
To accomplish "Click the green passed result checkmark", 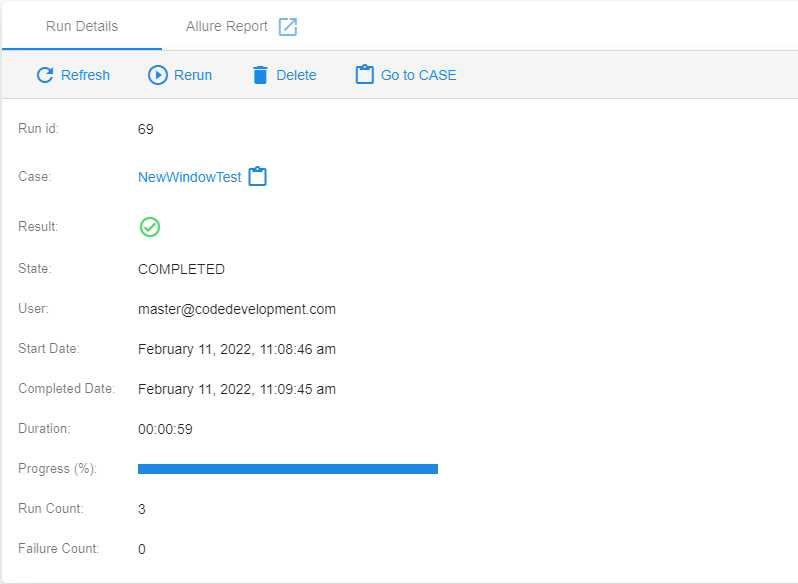I will coord(150,227).
